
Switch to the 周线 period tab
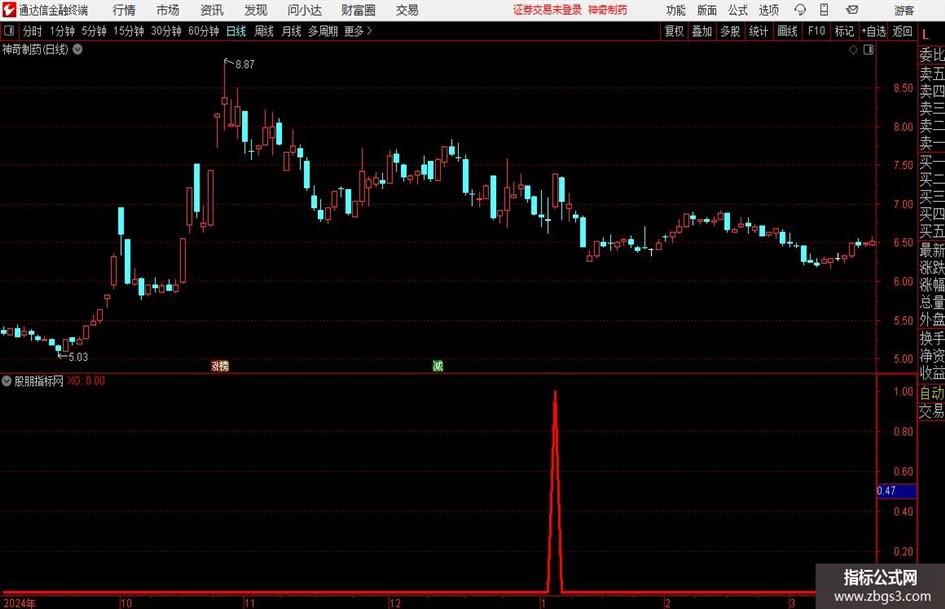(x=264, y=31)
